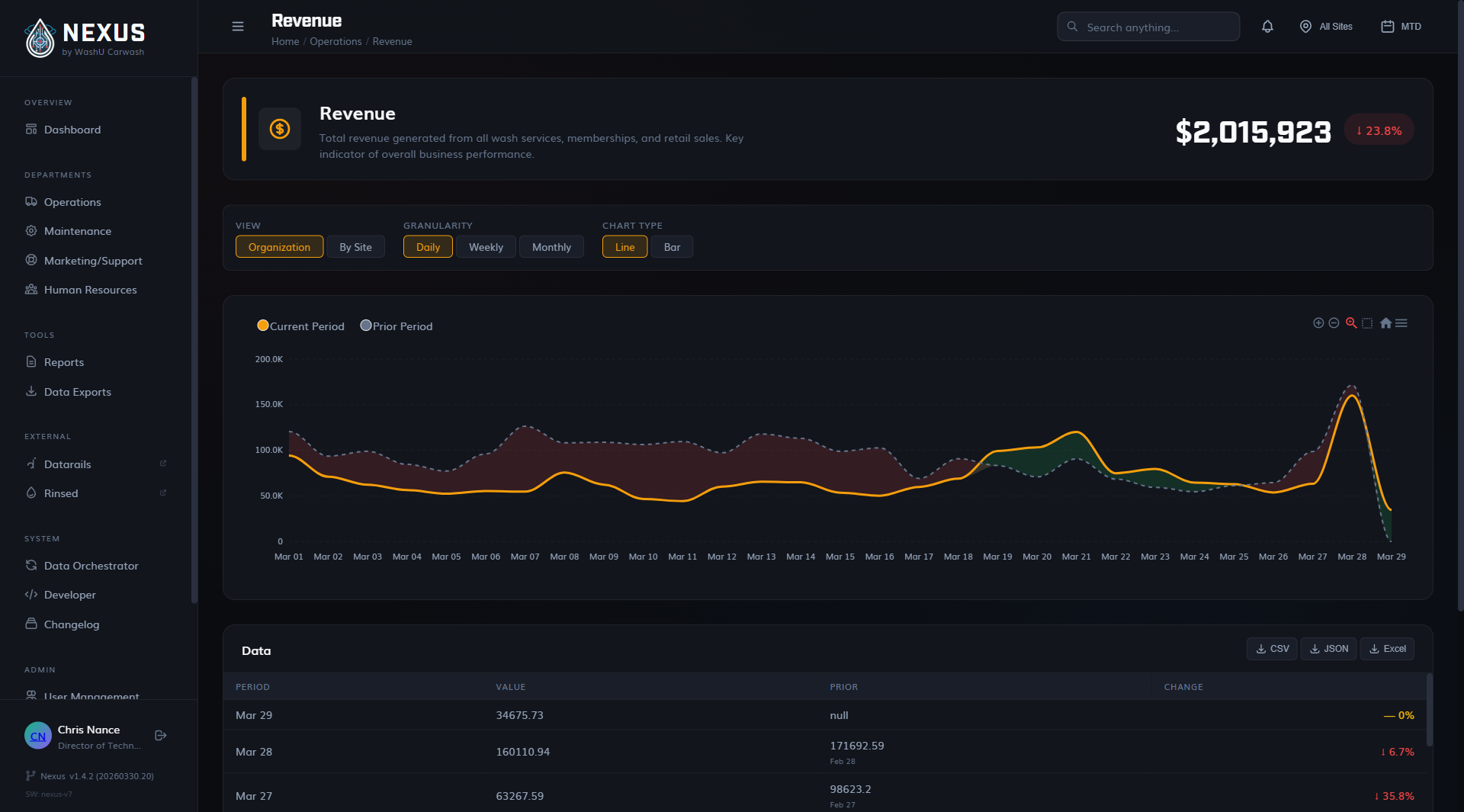Click the Data Exports download icon
1464x812 pixels.
31,392
